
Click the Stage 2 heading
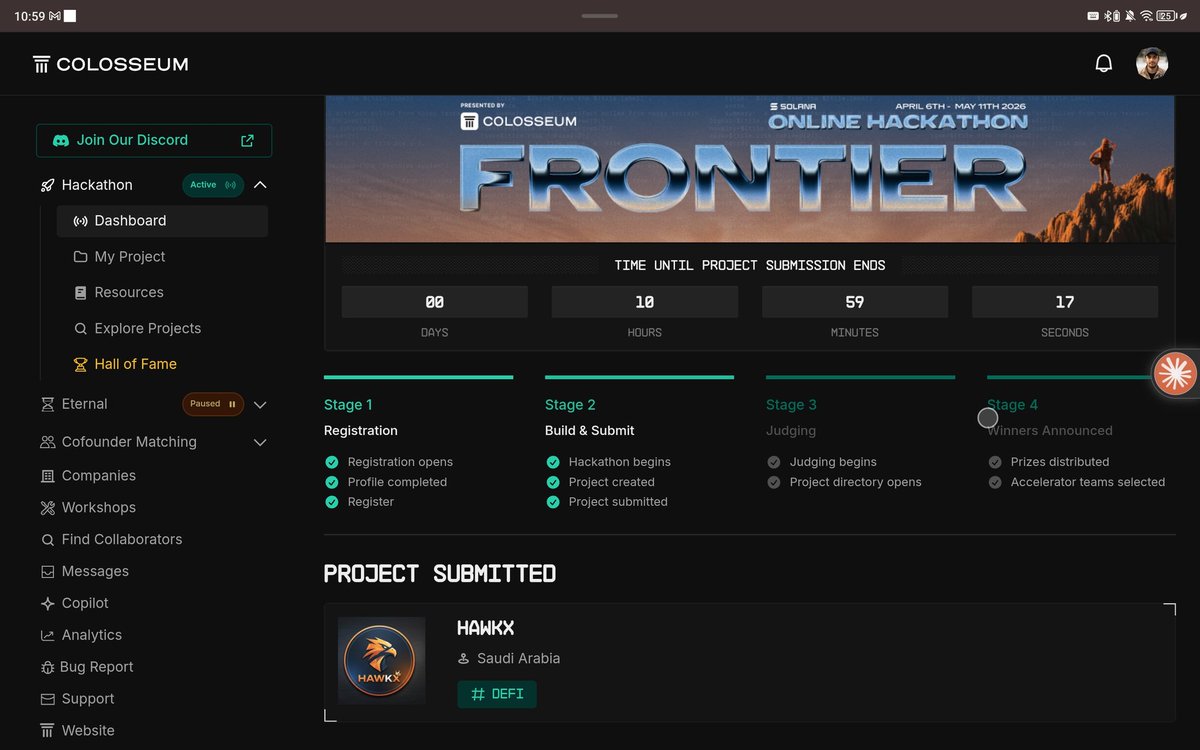tap(570, 405)
